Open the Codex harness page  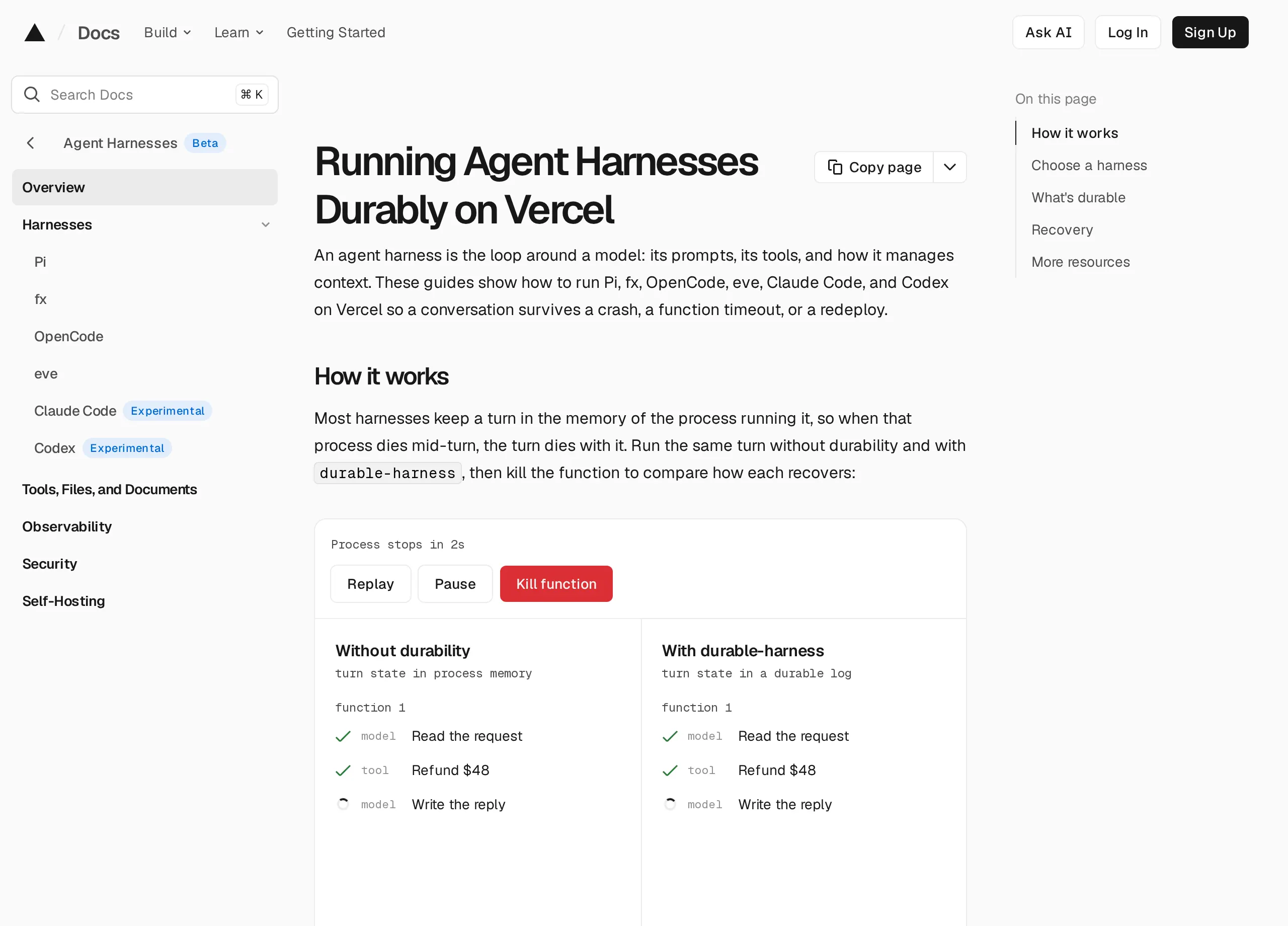54,448
